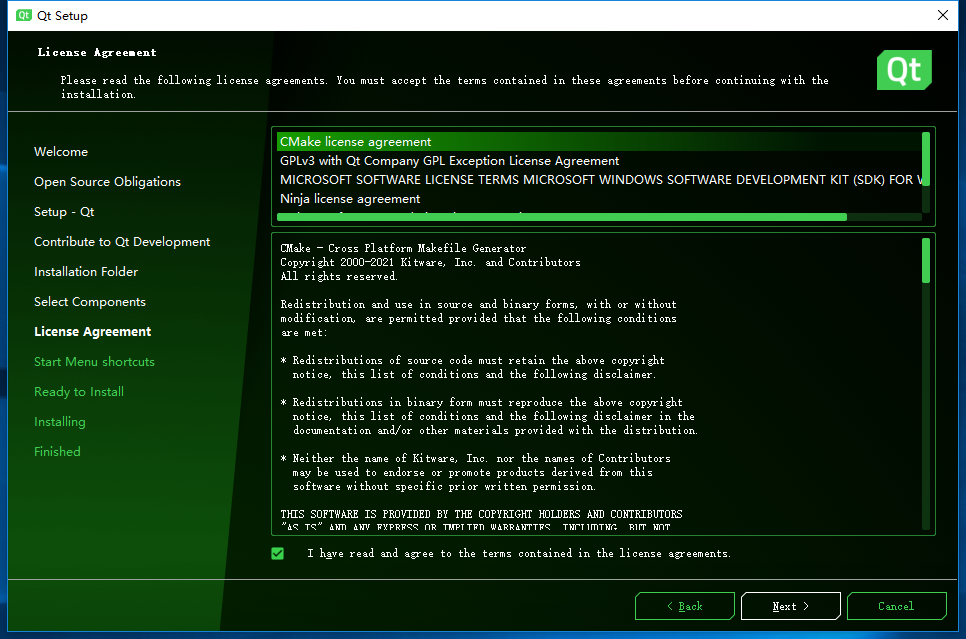Click the 'I have read and agree' label

coord(519,553)
